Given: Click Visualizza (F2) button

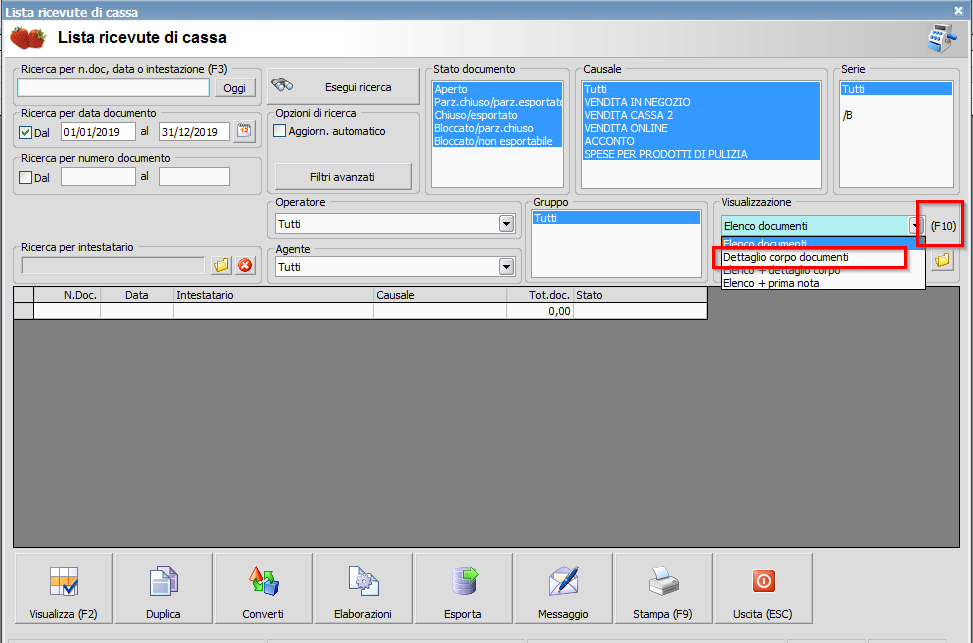Looking at the screenshot, I should click(63, 588).
